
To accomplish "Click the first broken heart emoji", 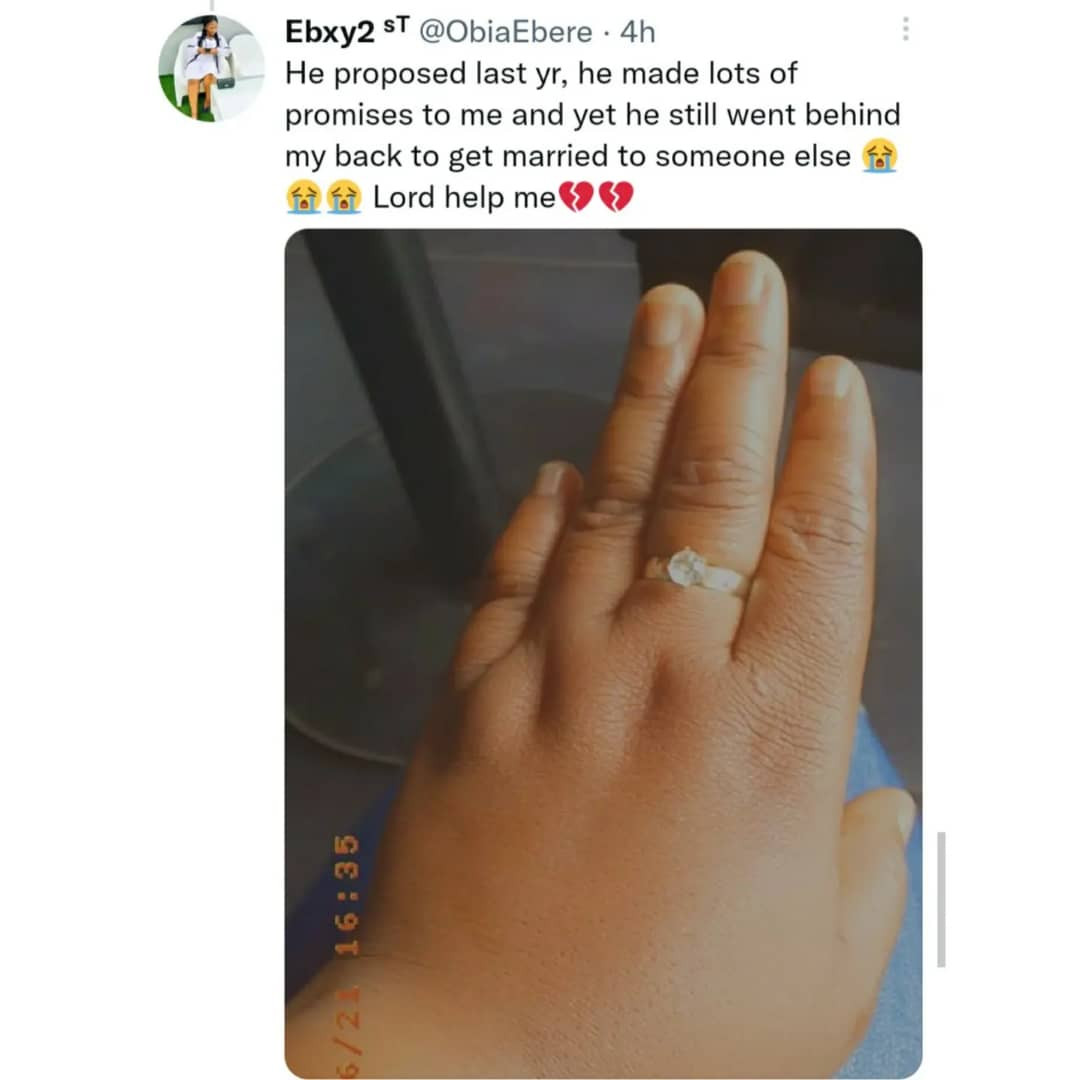I will pyautogui.click(x=575, y=197).
